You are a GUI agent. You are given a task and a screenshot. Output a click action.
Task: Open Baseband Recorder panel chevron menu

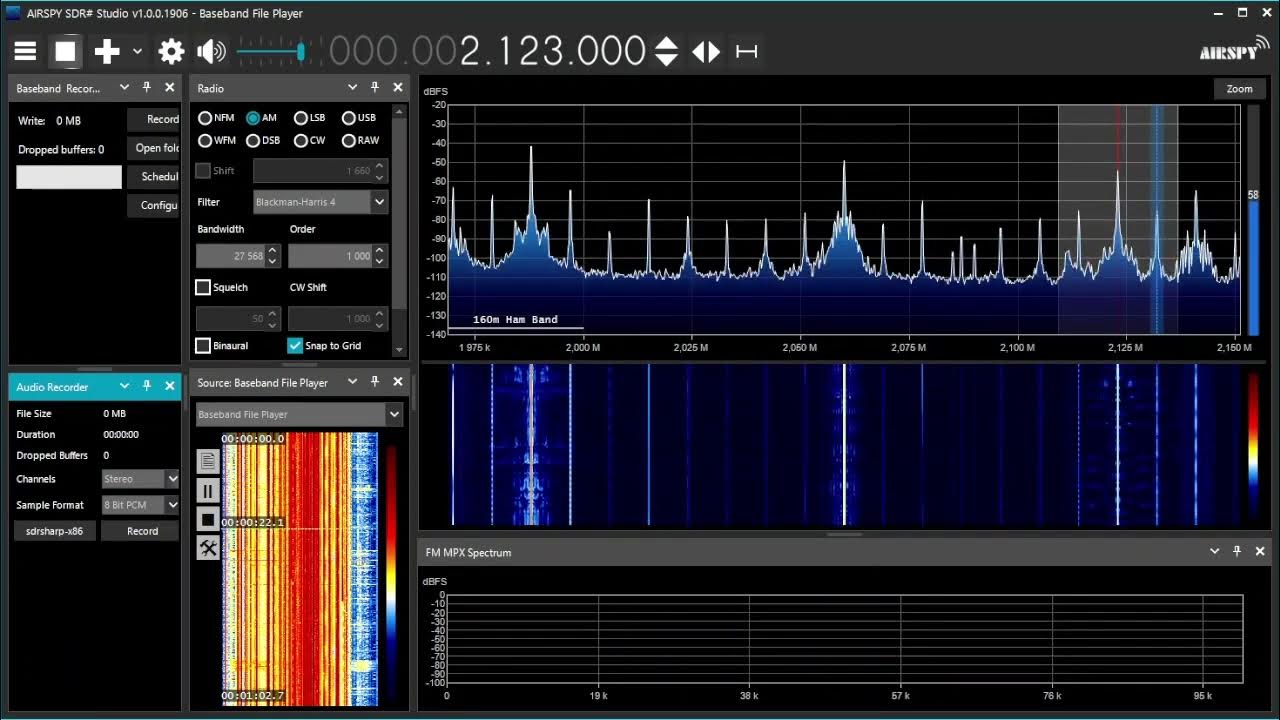[x=124, y=88]
